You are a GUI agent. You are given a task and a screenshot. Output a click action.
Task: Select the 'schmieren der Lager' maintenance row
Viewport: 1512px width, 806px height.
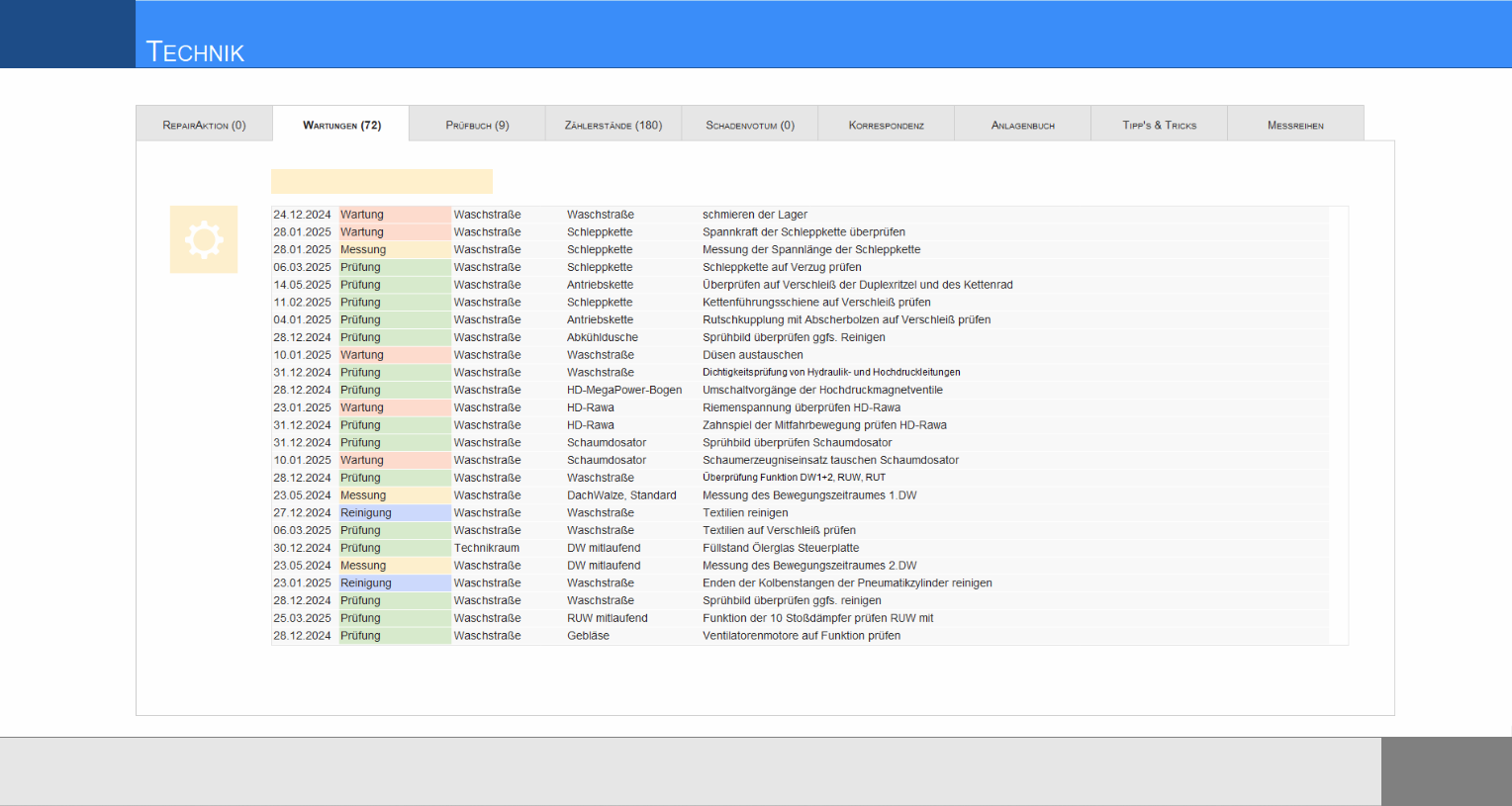[801, 215]
